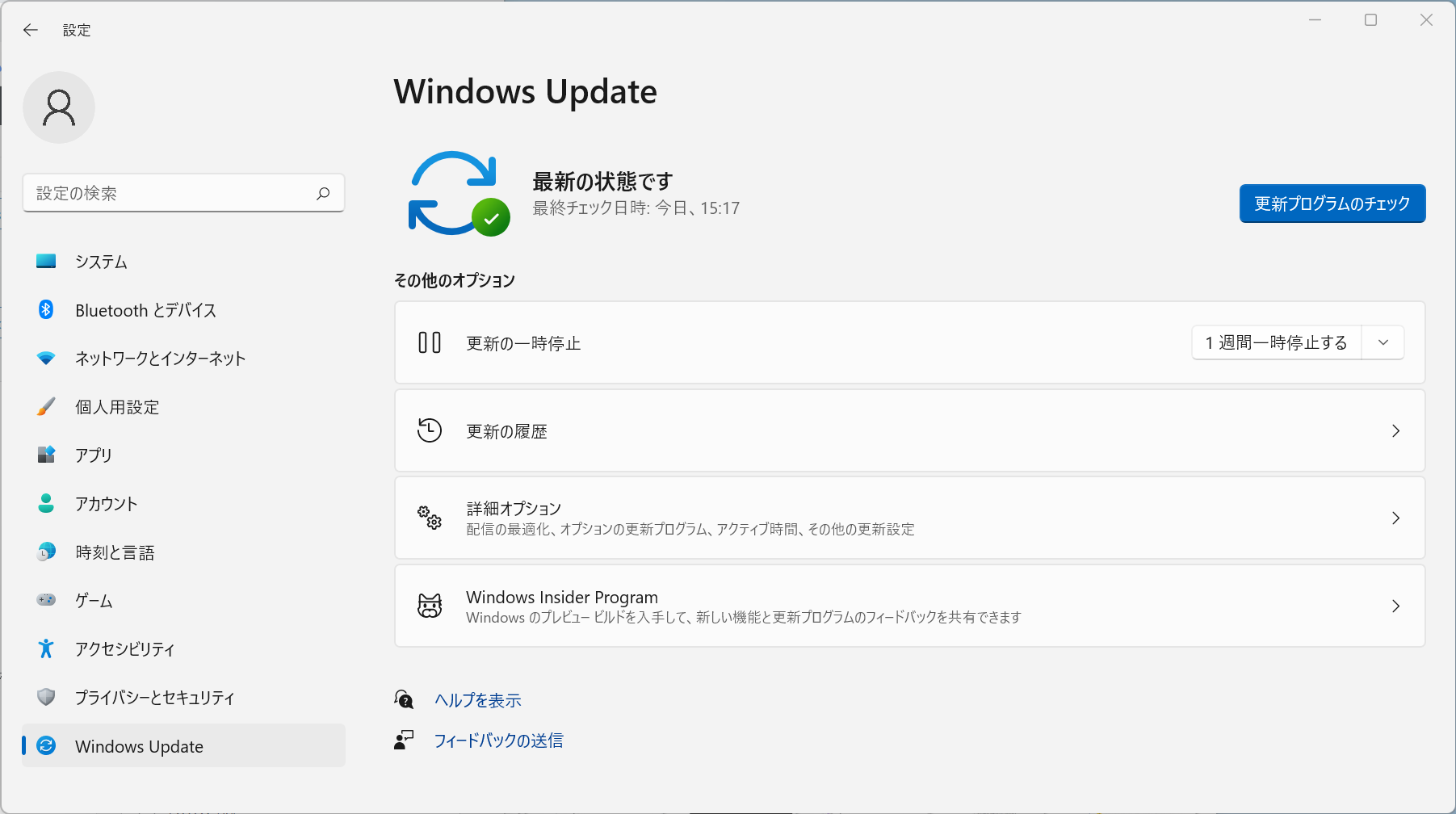Open システム settings category
This screenshot has height=814, width=1456.
[x=183, y=261]
